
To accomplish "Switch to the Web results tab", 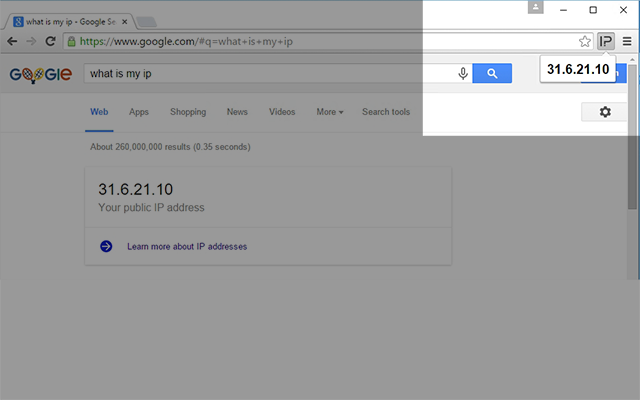I will [99, 112].
